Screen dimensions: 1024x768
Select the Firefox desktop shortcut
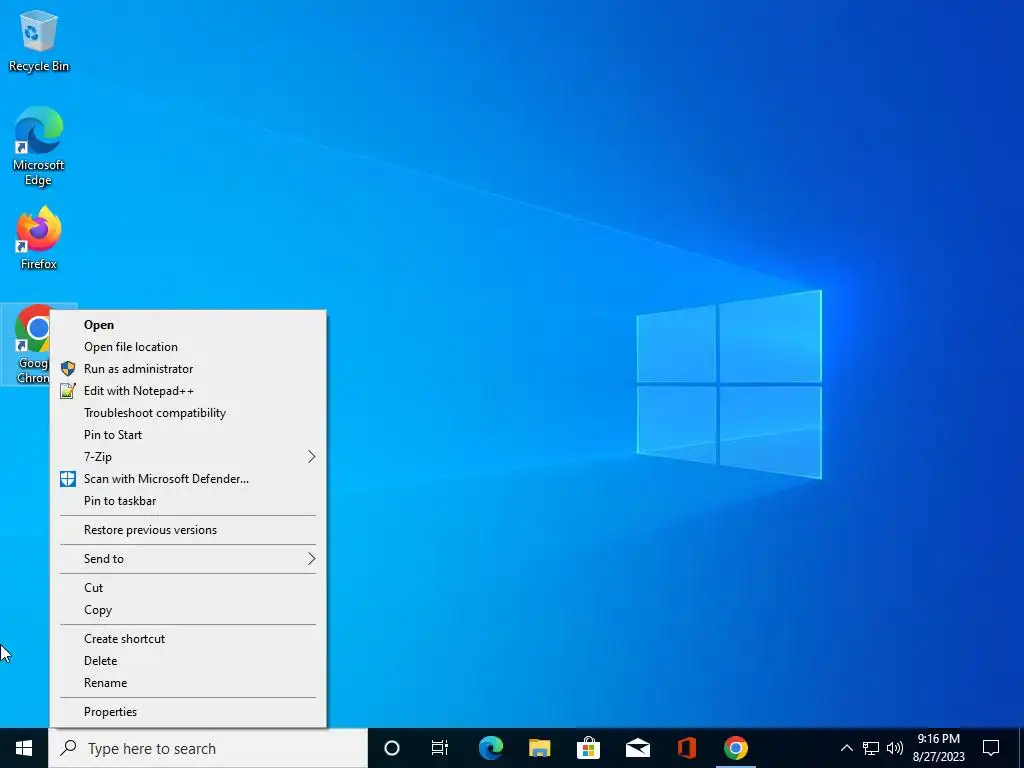(39, 238)
